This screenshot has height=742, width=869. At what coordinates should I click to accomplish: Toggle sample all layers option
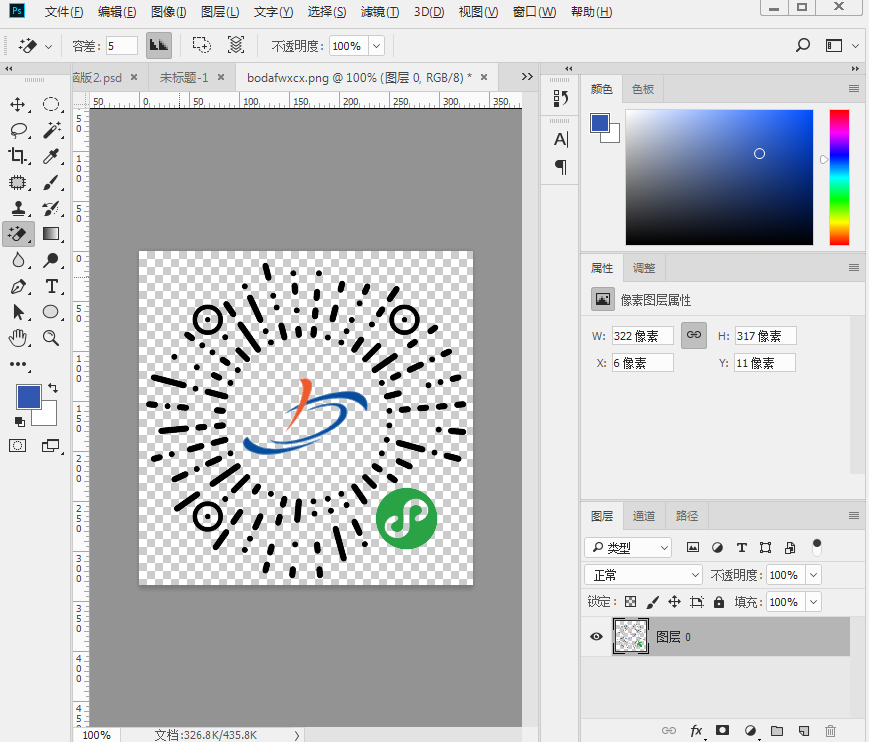tap(236, 45)
